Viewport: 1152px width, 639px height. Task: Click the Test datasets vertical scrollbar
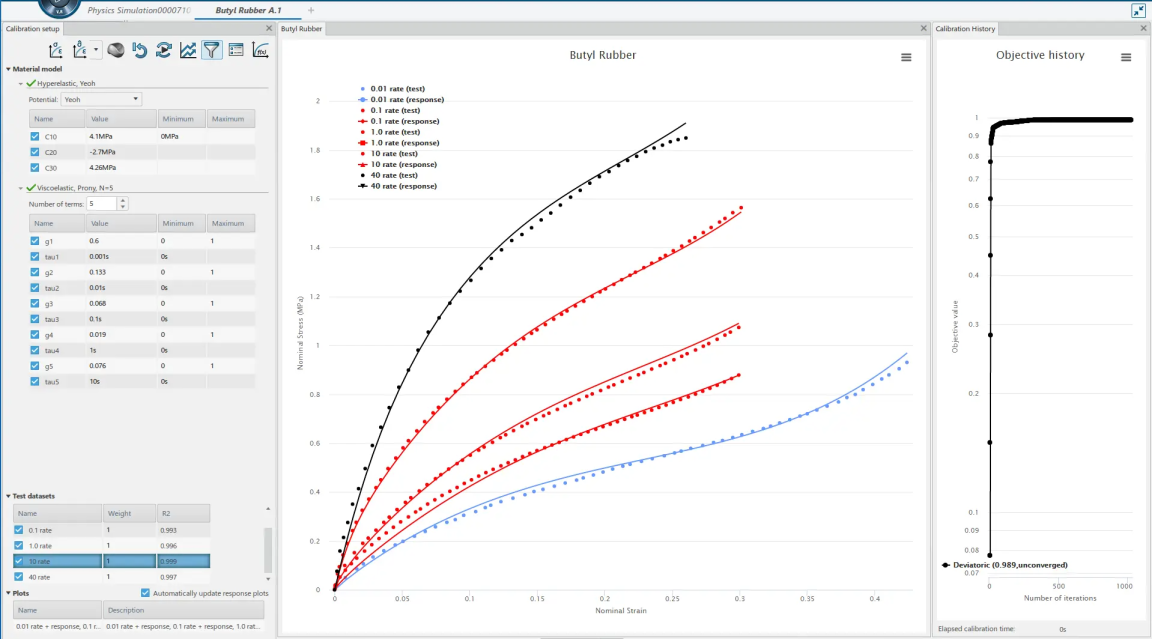(x=267, y=548)
